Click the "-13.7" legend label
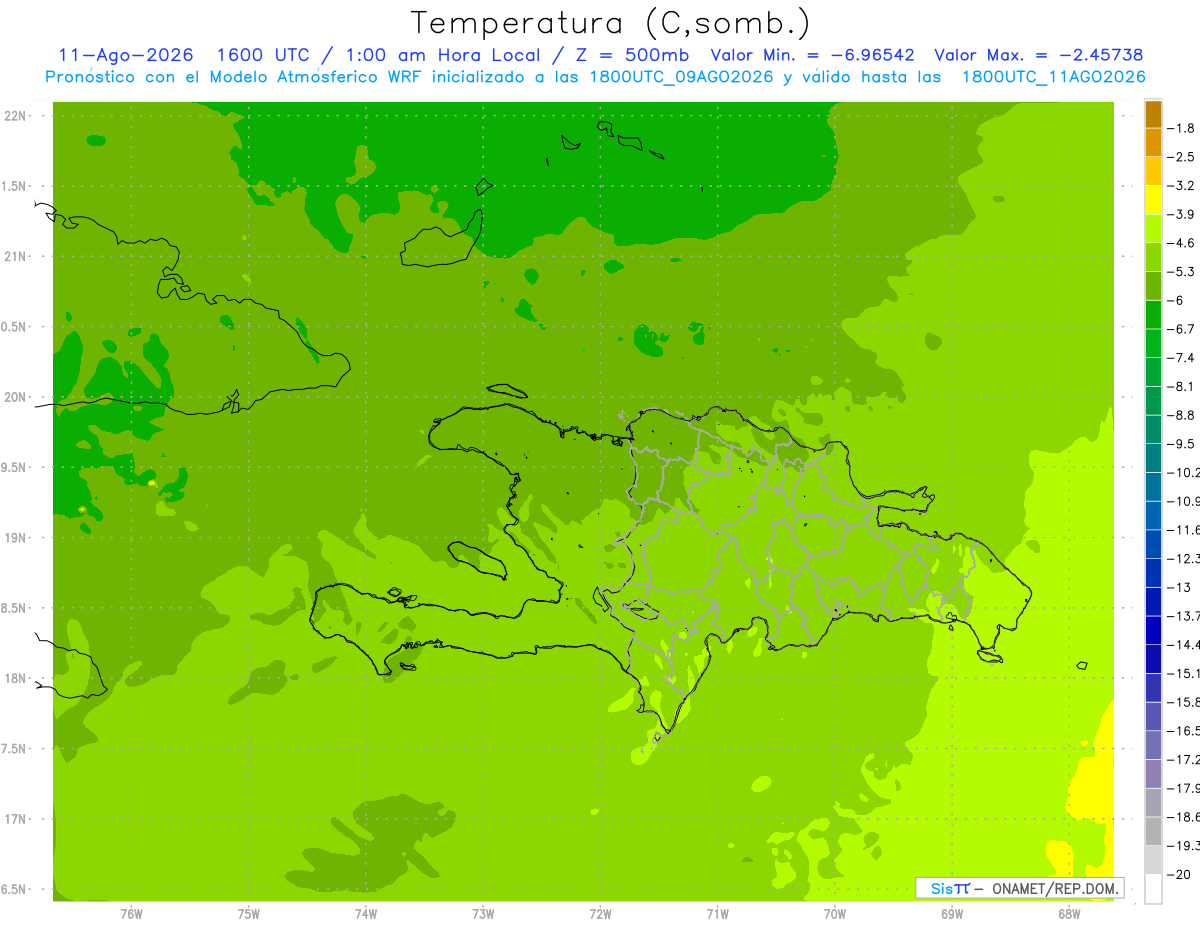Image resolution: width=1200 pixels, height=927 pixels. pos(1184,615)
